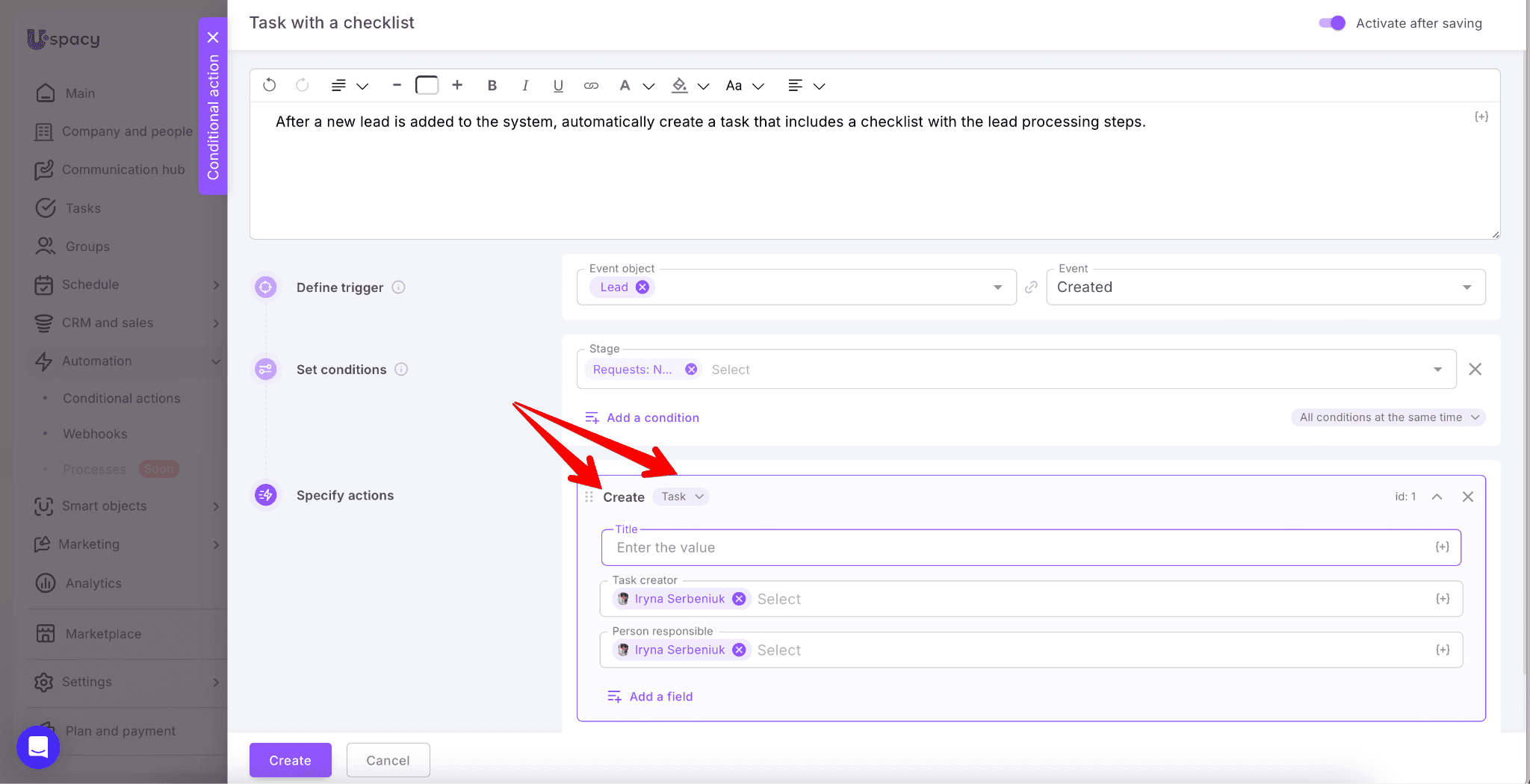Toggle the Activate after saving switch
The width and height of the screenshot is (1530, 784).
click(1331, 23)
